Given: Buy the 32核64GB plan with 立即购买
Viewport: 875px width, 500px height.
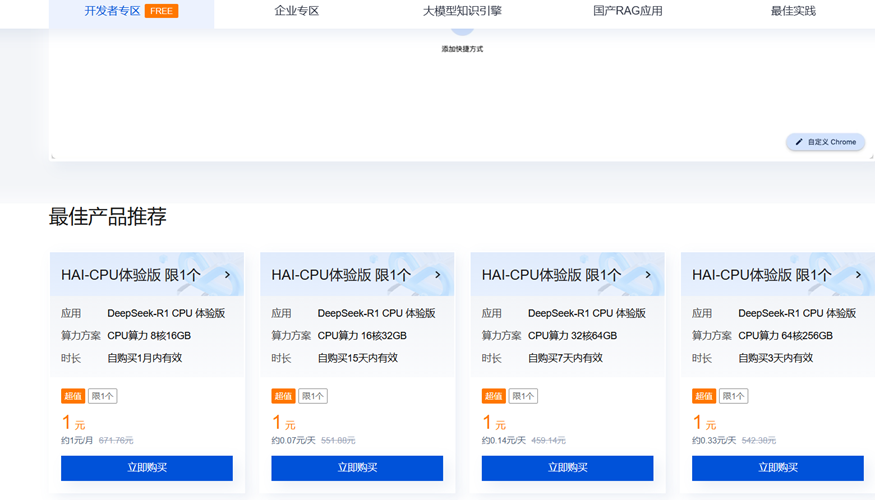Looking at the screenshot, I should (x=568, y=468).
